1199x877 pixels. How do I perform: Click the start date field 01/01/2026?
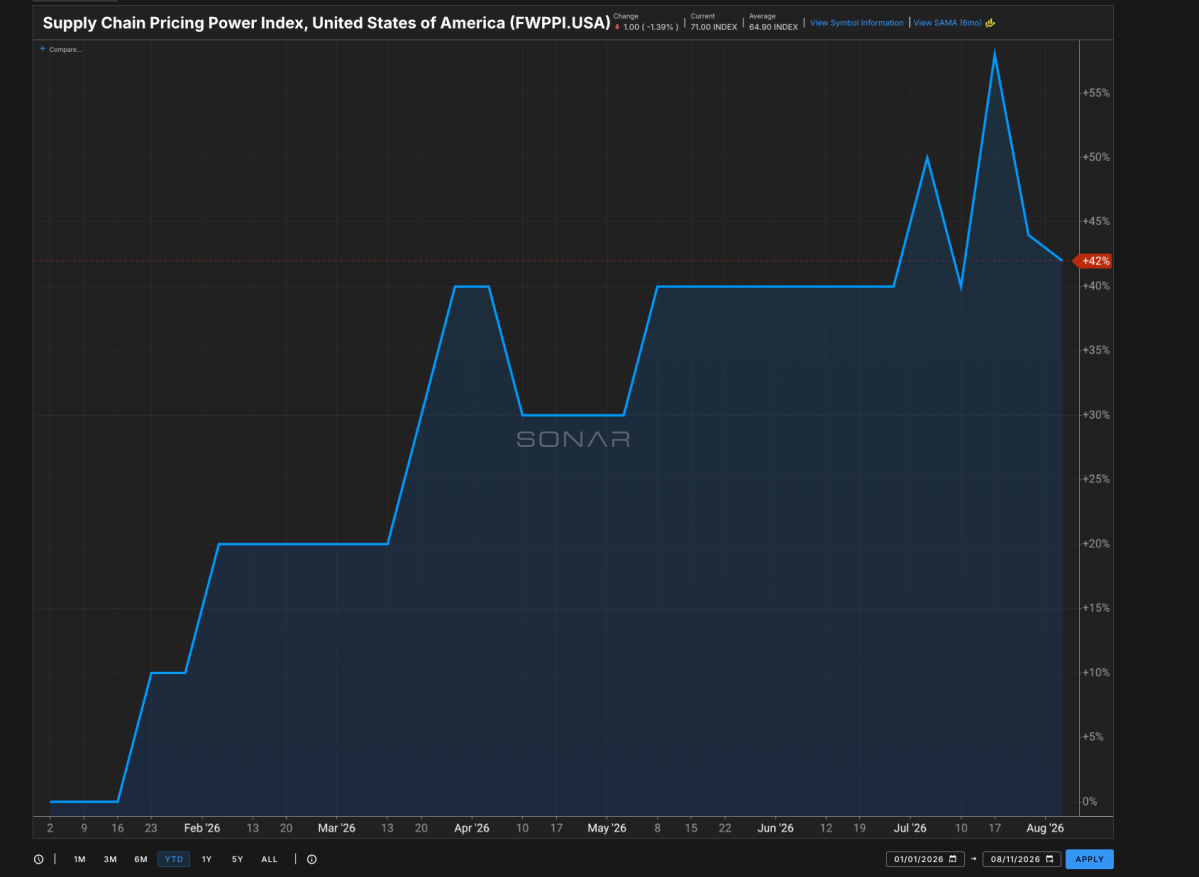point(925,859)
